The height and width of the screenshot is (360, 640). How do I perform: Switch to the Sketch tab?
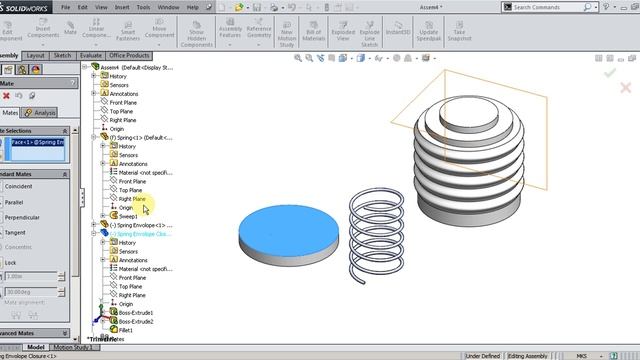[62, 56]
